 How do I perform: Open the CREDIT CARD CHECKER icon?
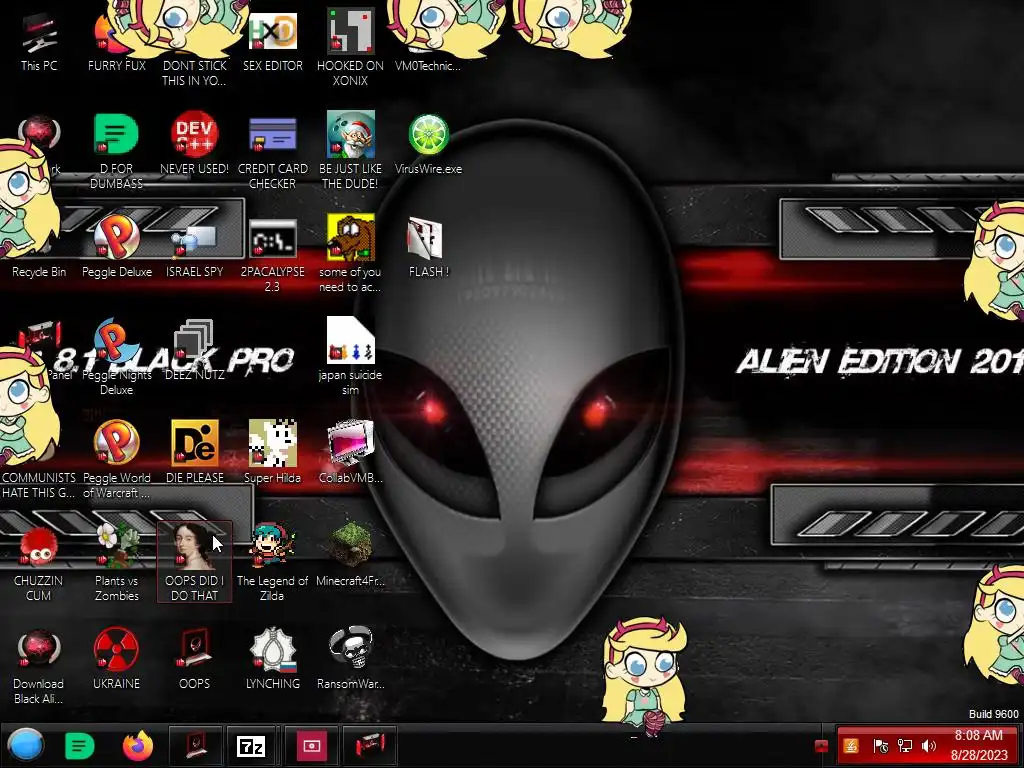point(272,152)
